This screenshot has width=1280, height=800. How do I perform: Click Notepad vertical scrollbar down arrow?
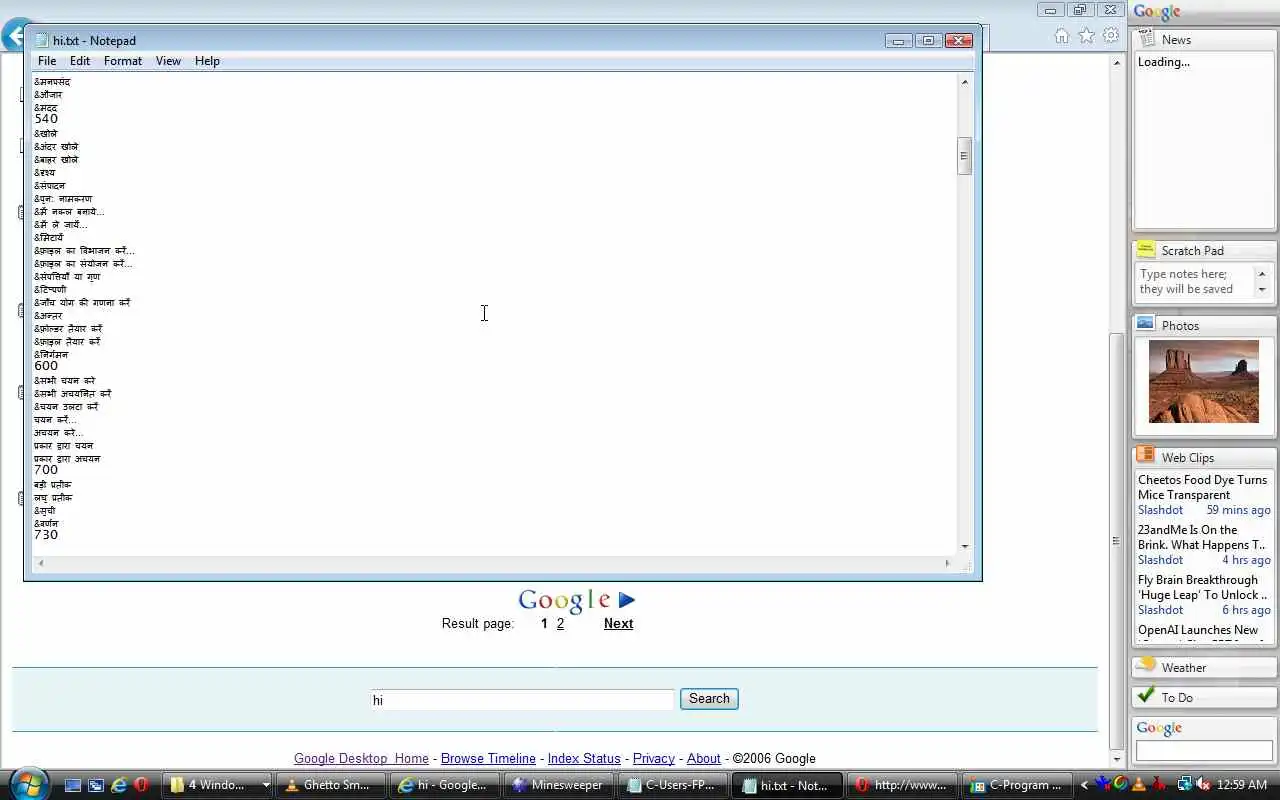tap(965, 546)
